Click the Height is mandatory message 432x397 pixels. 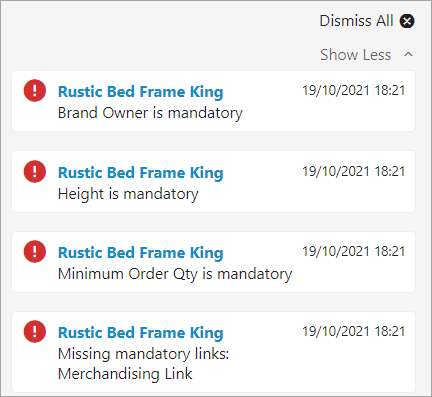click(128, 194)
